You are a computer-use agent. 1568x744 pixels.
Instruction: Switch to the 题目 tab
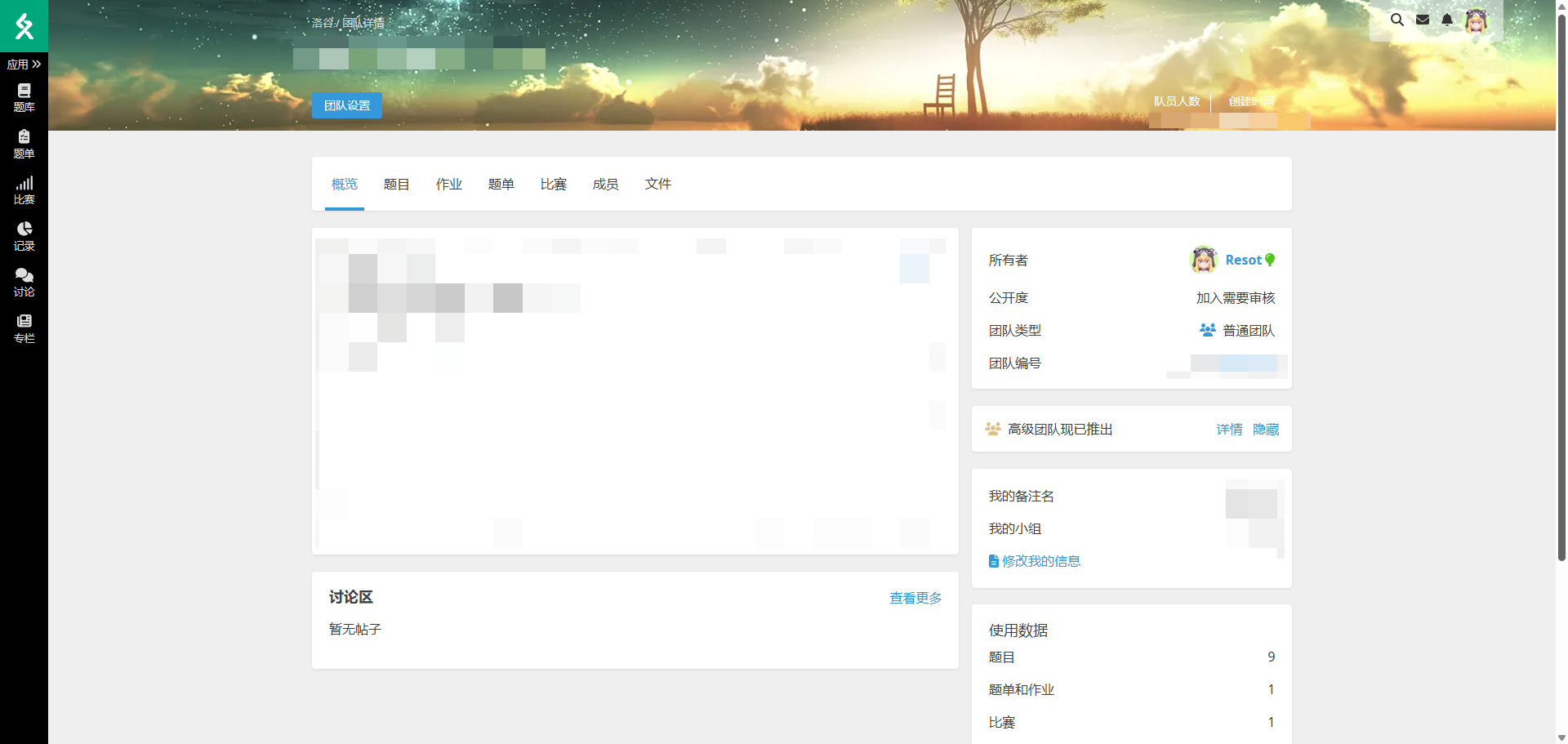(x=396, y=185)
